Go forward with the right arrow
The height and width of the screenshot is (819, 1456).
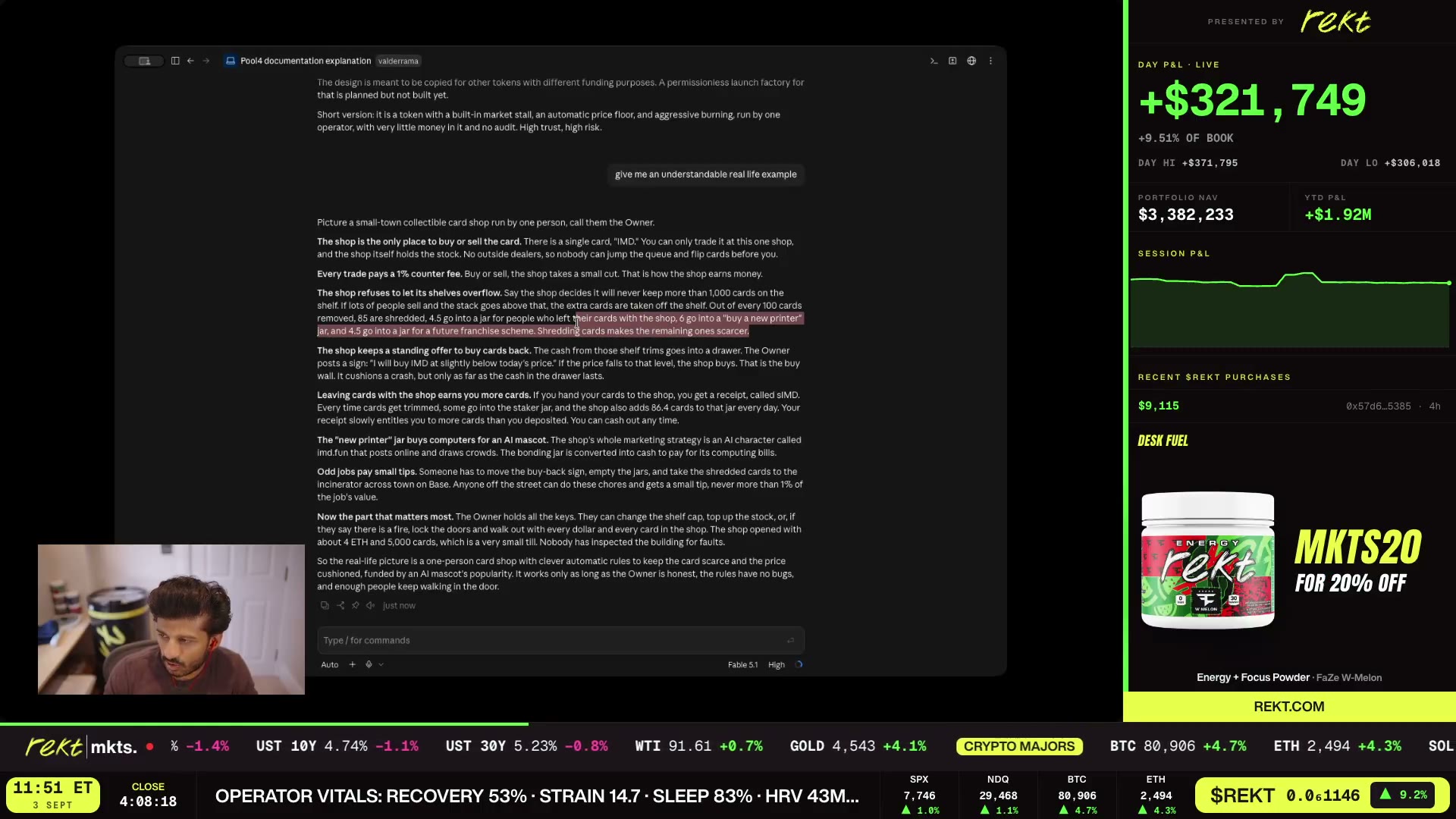click(x=206, y=61)
